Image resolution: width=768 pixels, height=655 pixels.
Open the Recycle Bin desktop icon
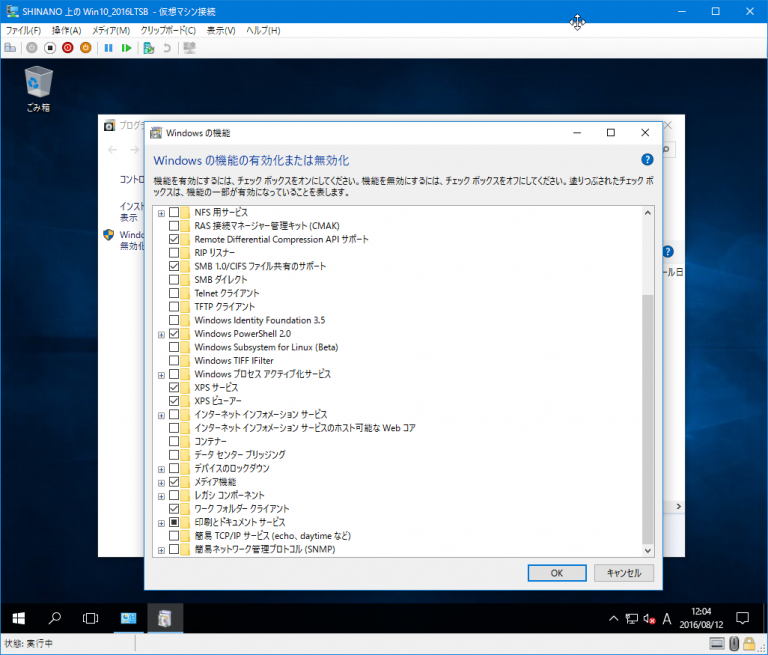coord(38,89)
